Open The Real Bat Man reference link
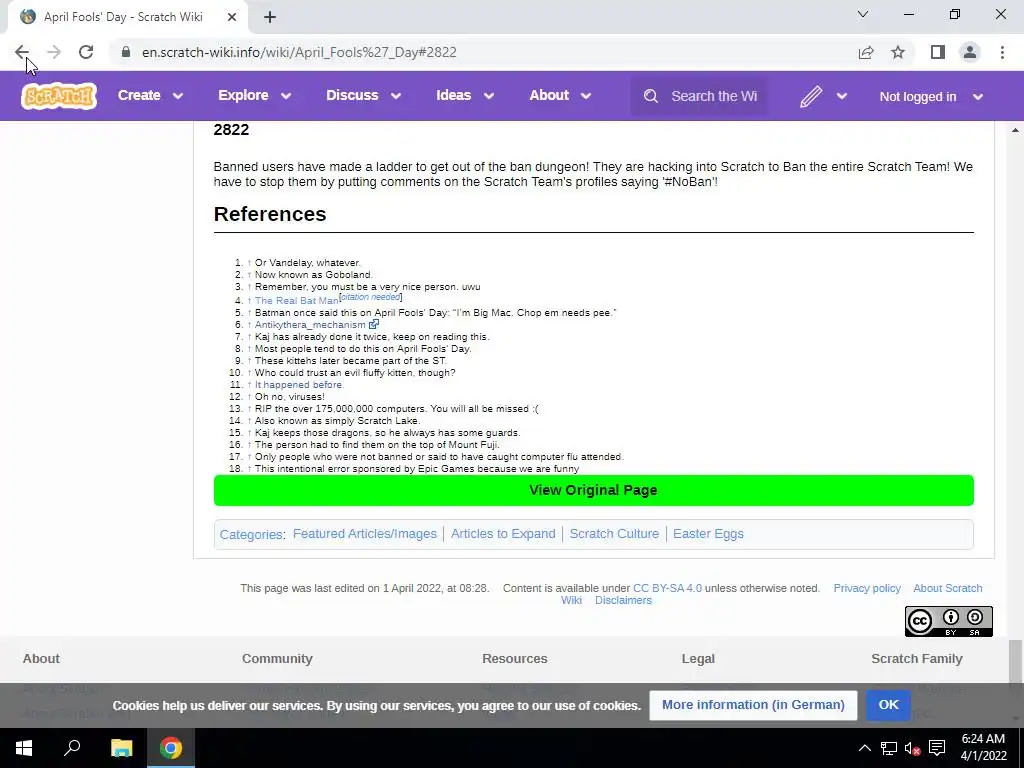This screenshot has width=1024, height=768. pos(296,300)
